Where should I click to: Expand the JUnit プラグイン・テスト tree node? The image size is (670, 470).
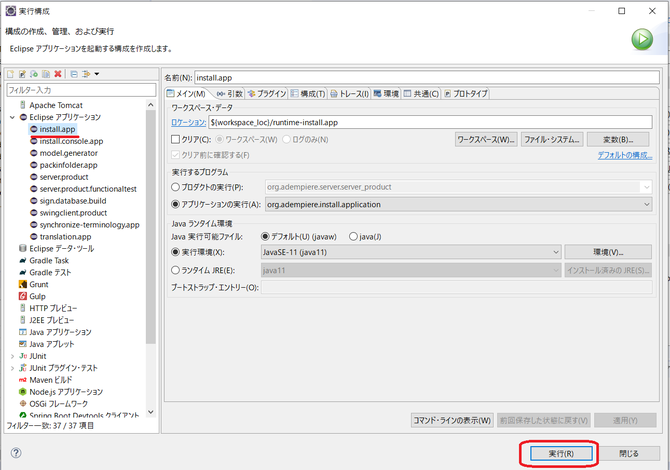click(12, 368)
